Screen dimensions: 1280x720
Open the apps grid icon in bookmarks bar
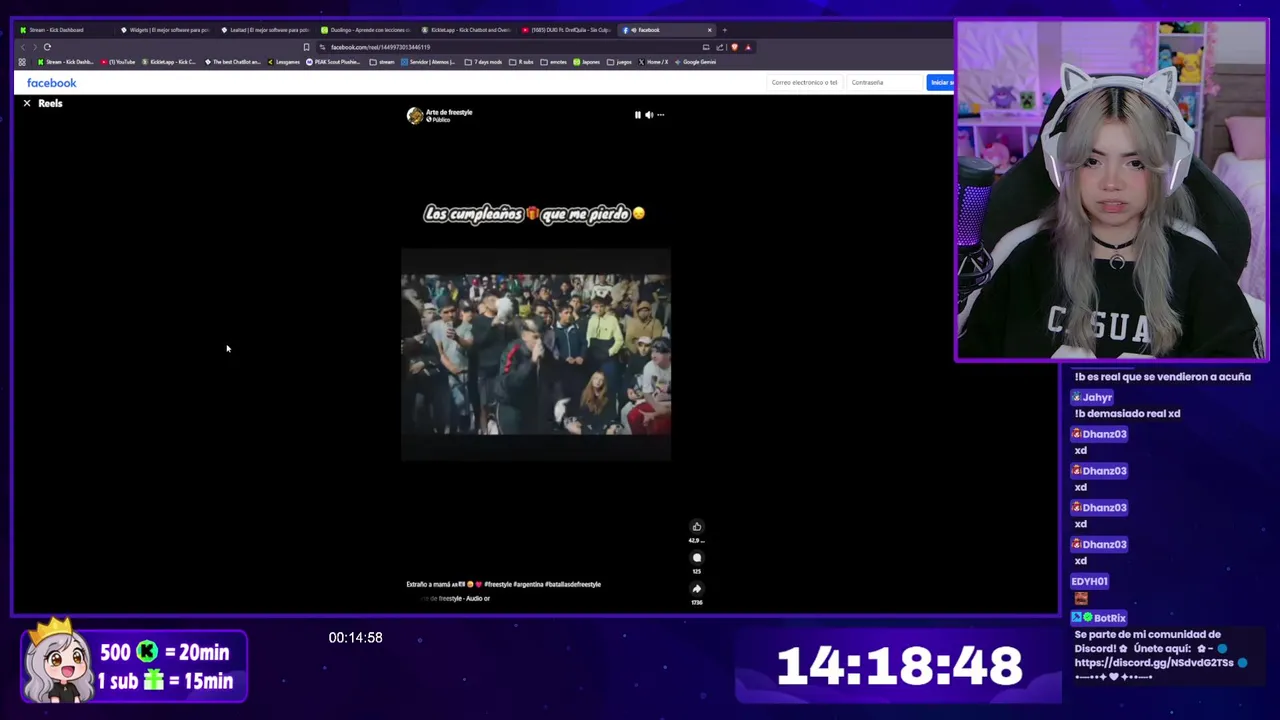click(x=22, y=62)
